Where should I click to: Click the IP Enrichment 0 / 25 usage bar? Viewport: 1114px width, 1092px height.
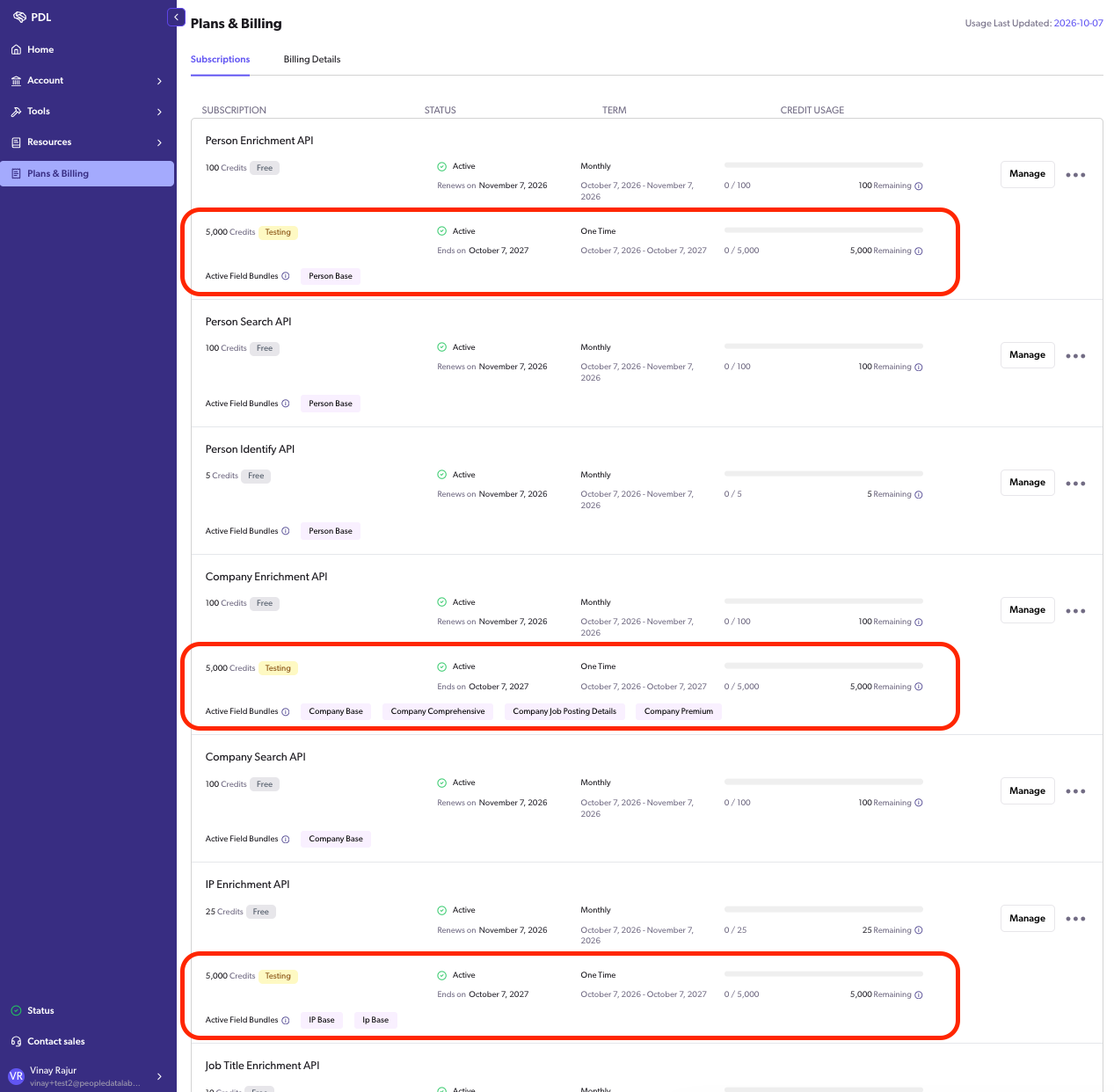click(x=824, y=909)
